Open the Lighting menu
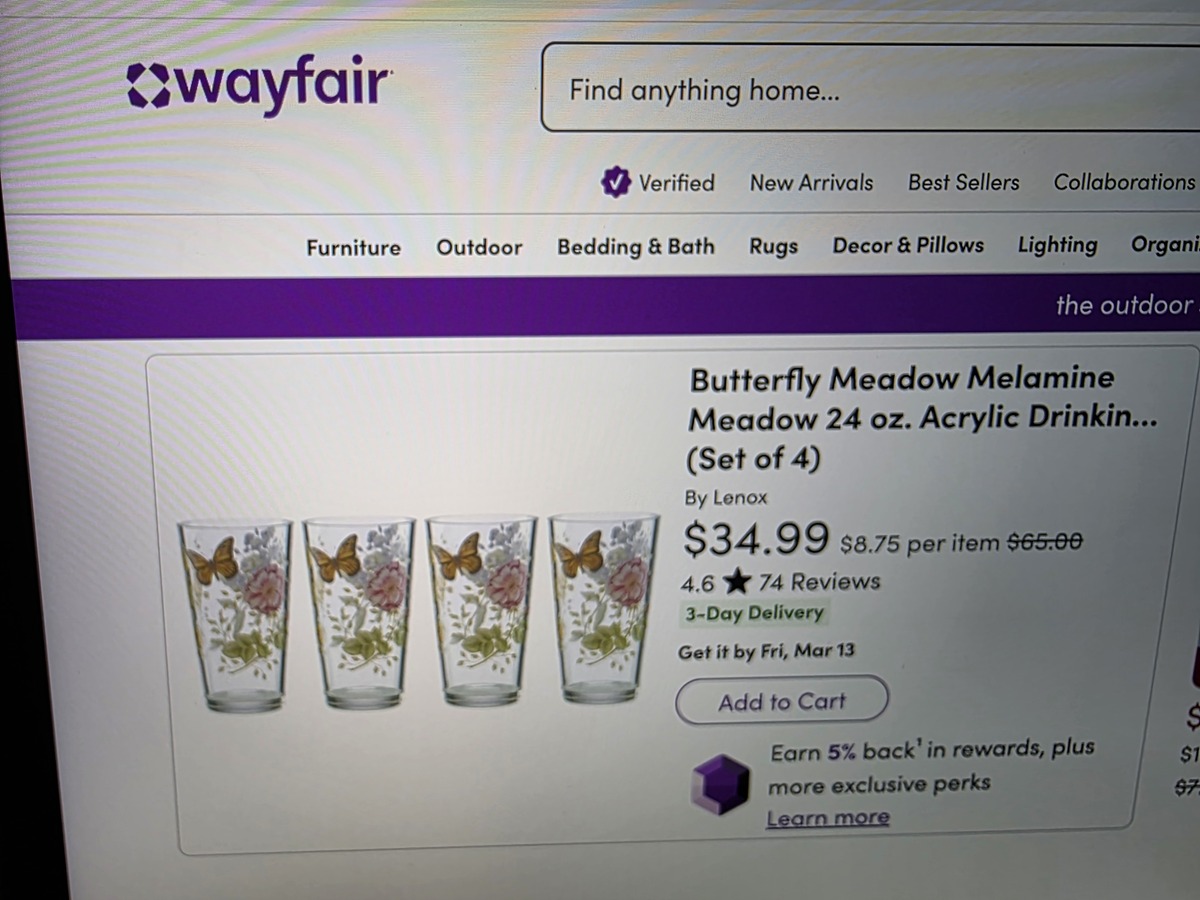This screenshot has height=900, width=1200. pos(1057,245)
